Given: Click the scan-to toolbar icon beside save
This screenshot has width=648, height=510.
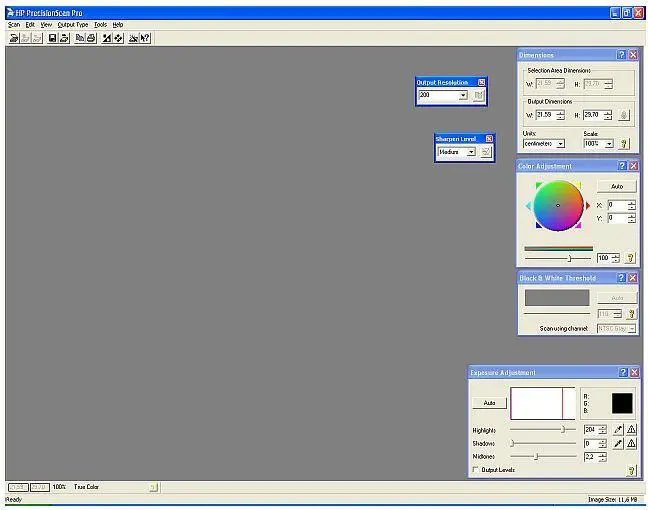Looking at the screenshot, I should (x=64, y=38).
